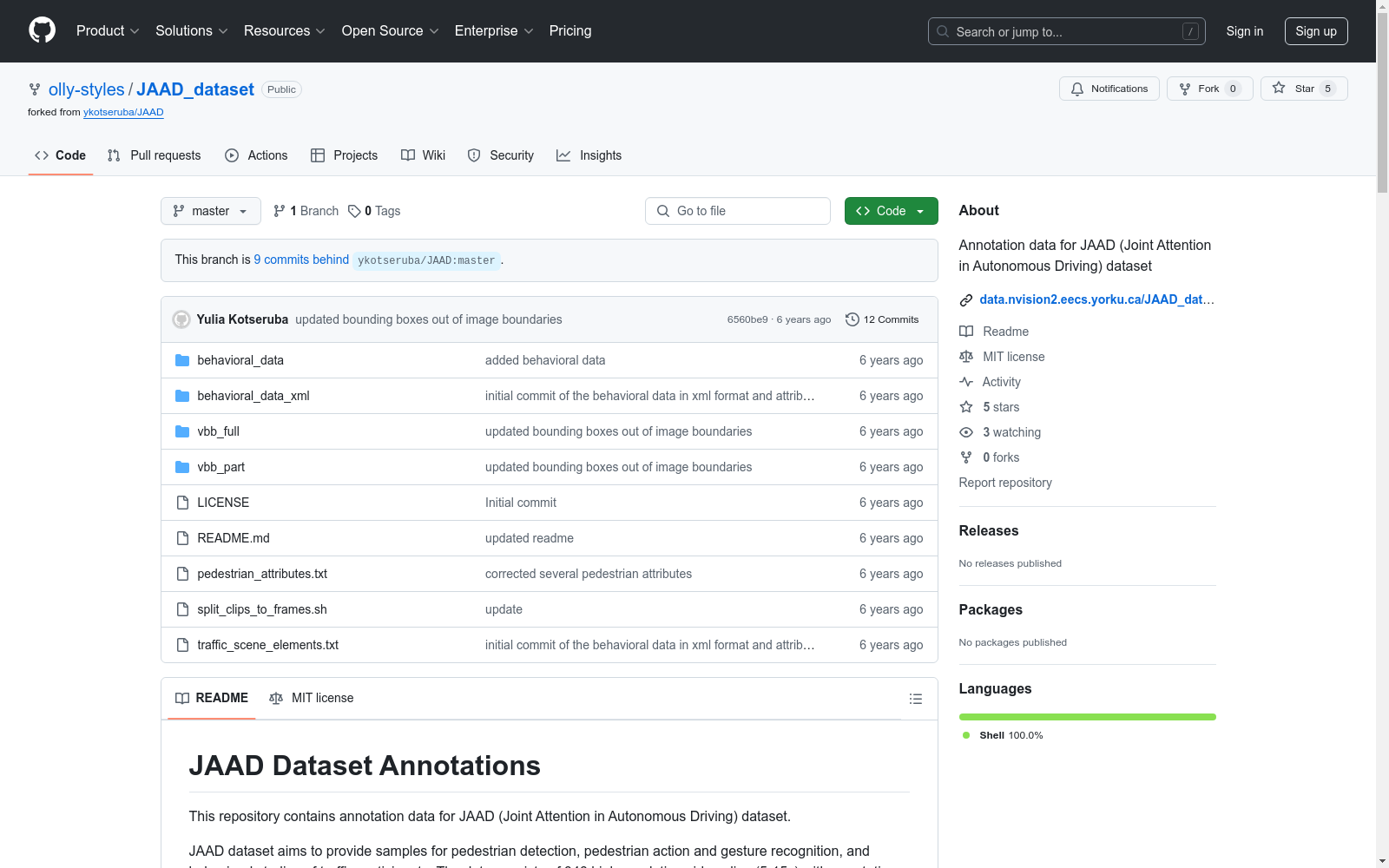Viewport: 1389px width, 868px height.
Task: Open the green Code dropdown button
Action: [x=892, y=211]
